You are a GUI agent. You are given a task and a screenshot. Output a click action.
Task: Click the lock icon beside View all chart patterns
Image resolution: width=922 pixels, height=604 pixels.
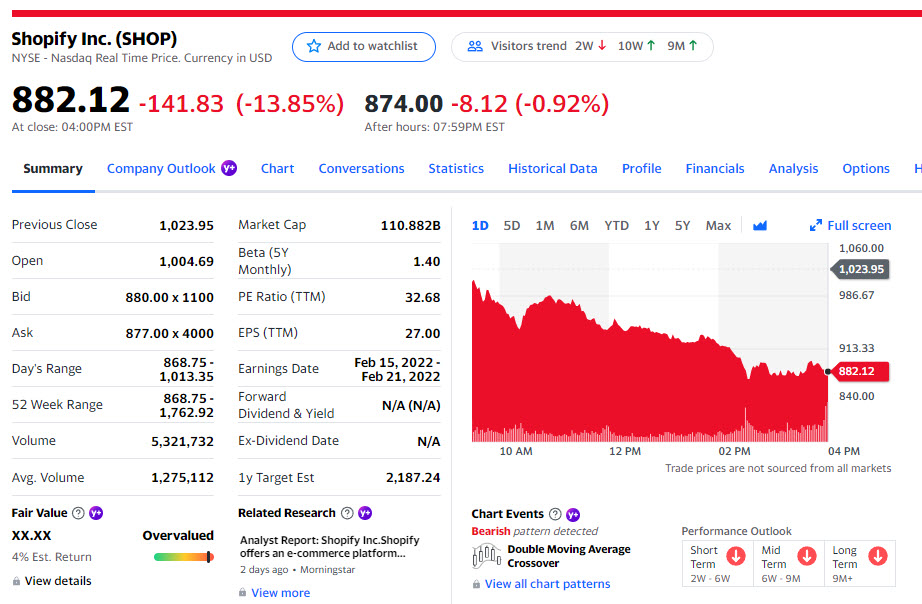(476, 584)
